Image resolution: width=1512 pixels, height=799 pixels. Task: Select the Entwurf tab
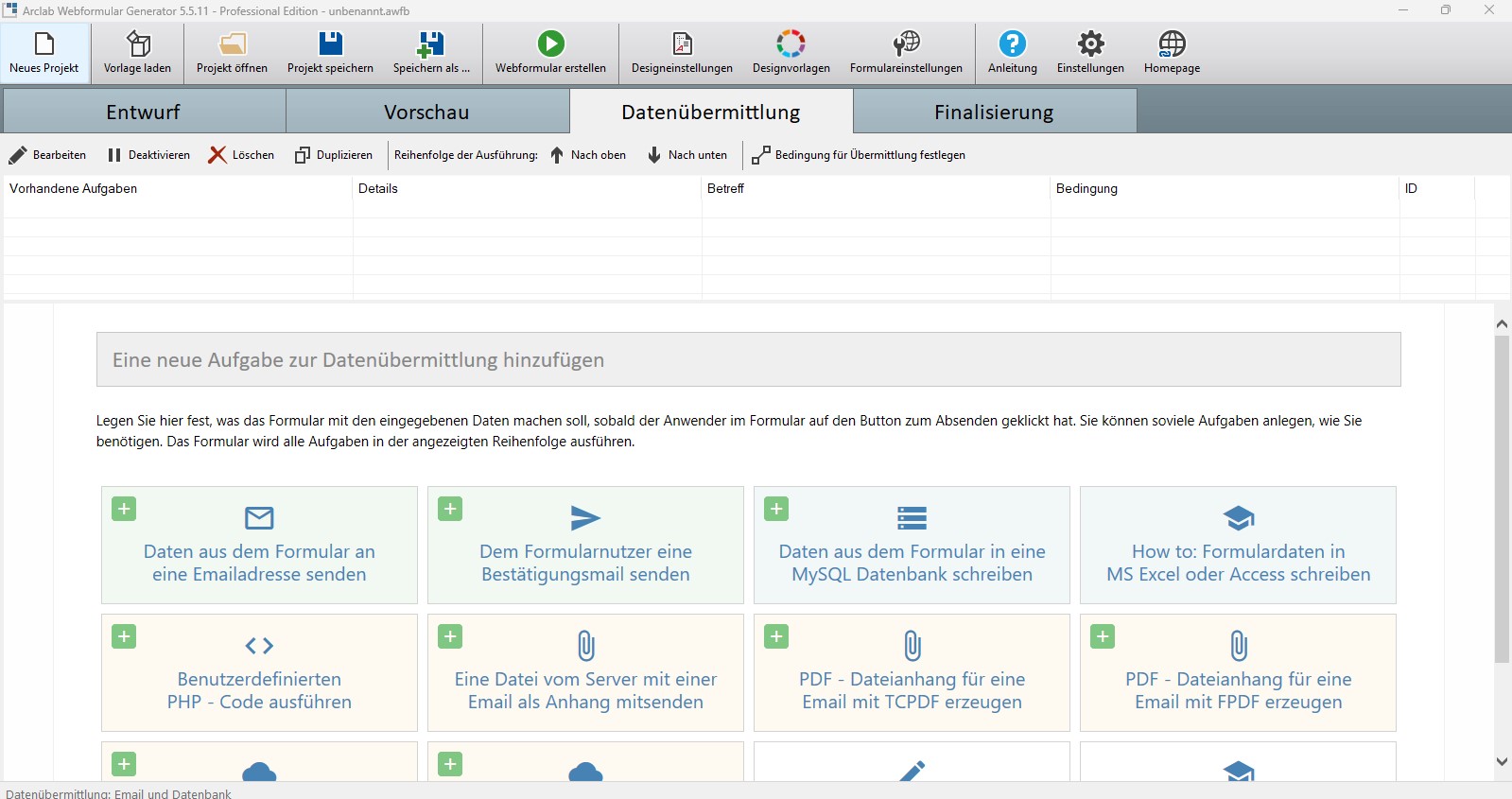click(143, 112)
